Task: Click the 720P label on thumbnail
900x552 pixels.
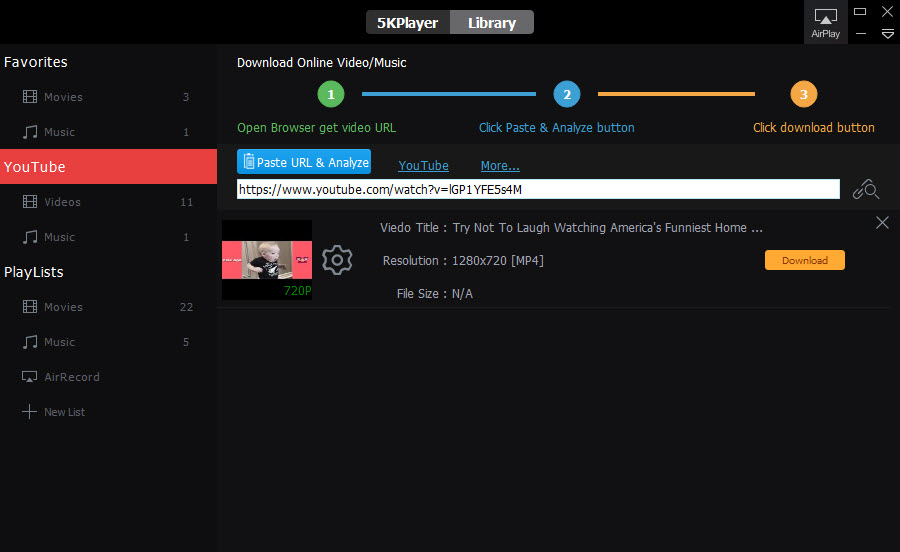Action: pos(297,291)
